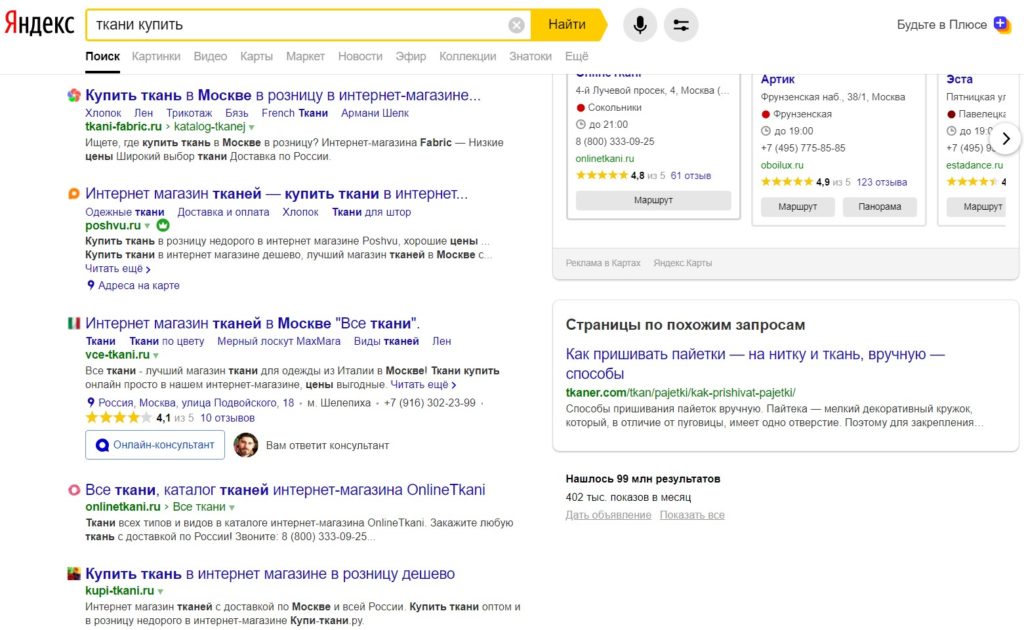Viewport: 1024px width, 630px height.
Task: Open the 'Ещё' menu
Action: pyautogui.click(x=577, y=56)
